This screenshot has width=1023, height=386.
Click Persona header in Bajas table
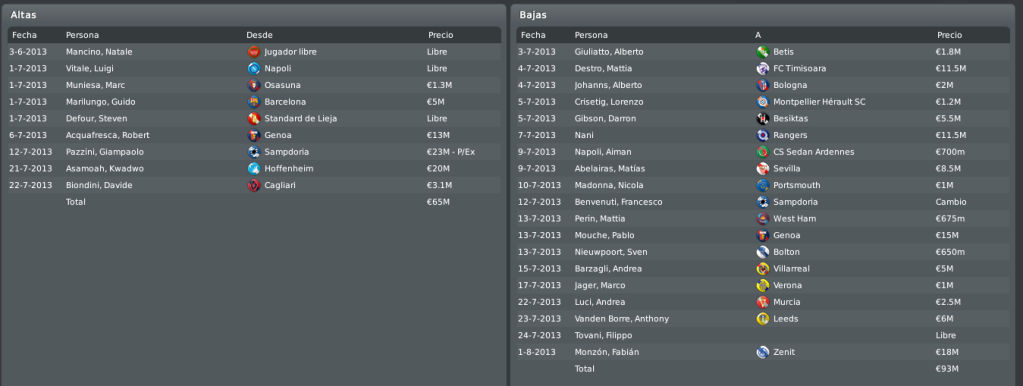591,35
